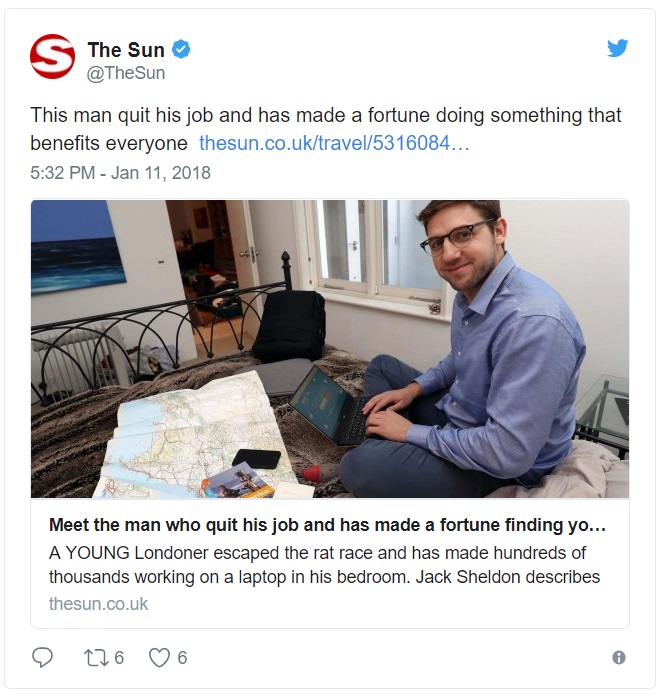Click the blue verified badge
Viewport: 663px width, 696px height.
pyautogui.click(x=181, y=49)
